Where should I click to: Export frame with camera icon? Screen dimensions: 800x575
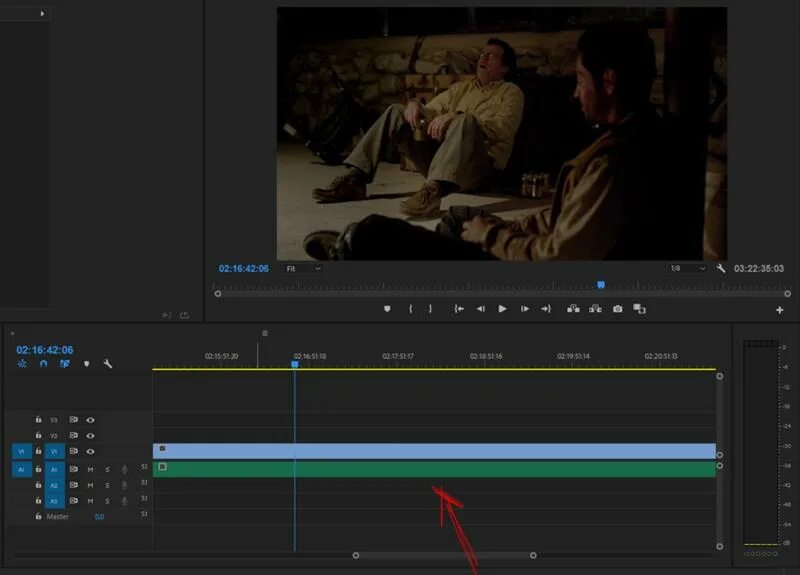(617, 309)
